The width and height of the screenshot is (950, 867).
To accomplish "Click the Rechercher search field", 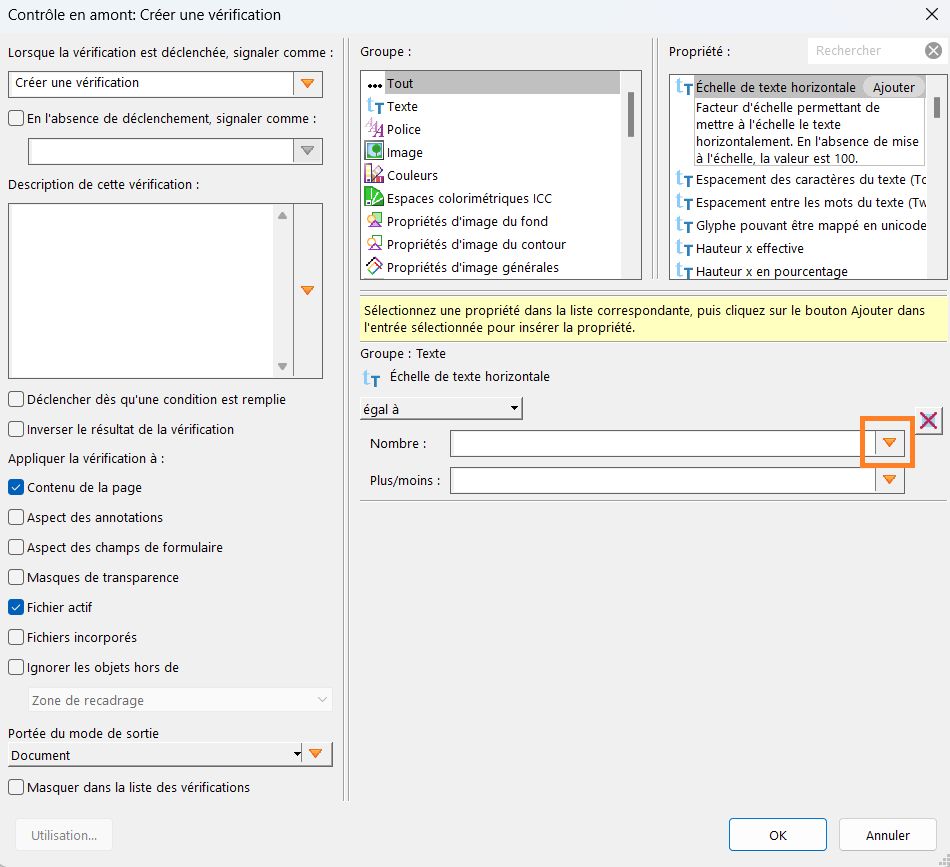I will point(866,51).
